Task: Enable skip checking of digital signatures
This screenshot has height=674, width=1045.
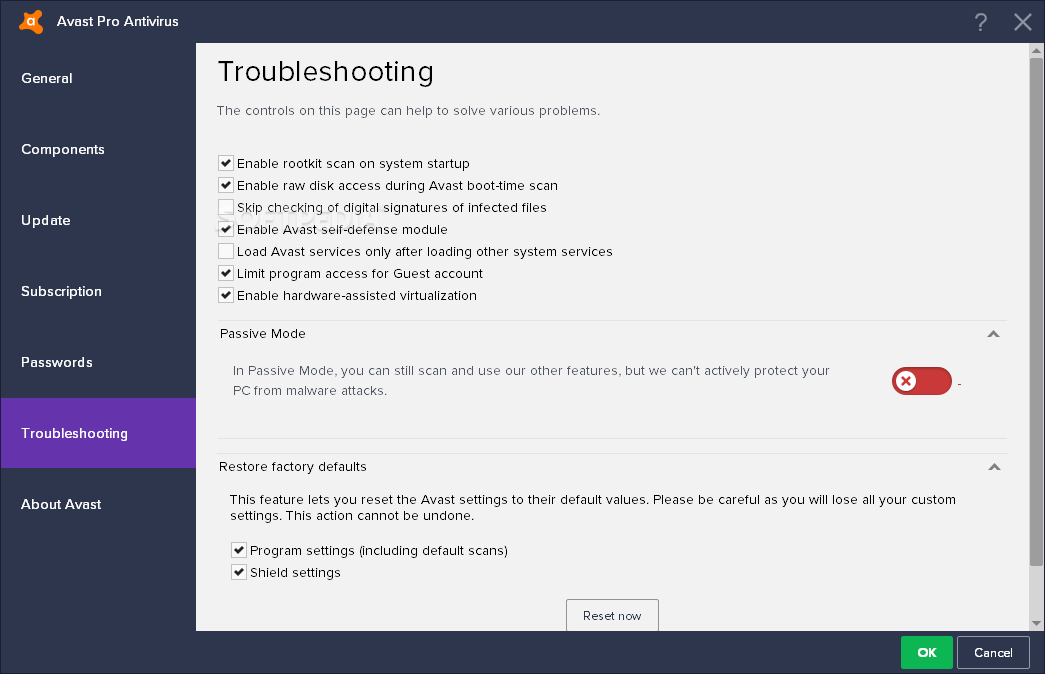Action: pyautogui.click(x=226, y=207)
